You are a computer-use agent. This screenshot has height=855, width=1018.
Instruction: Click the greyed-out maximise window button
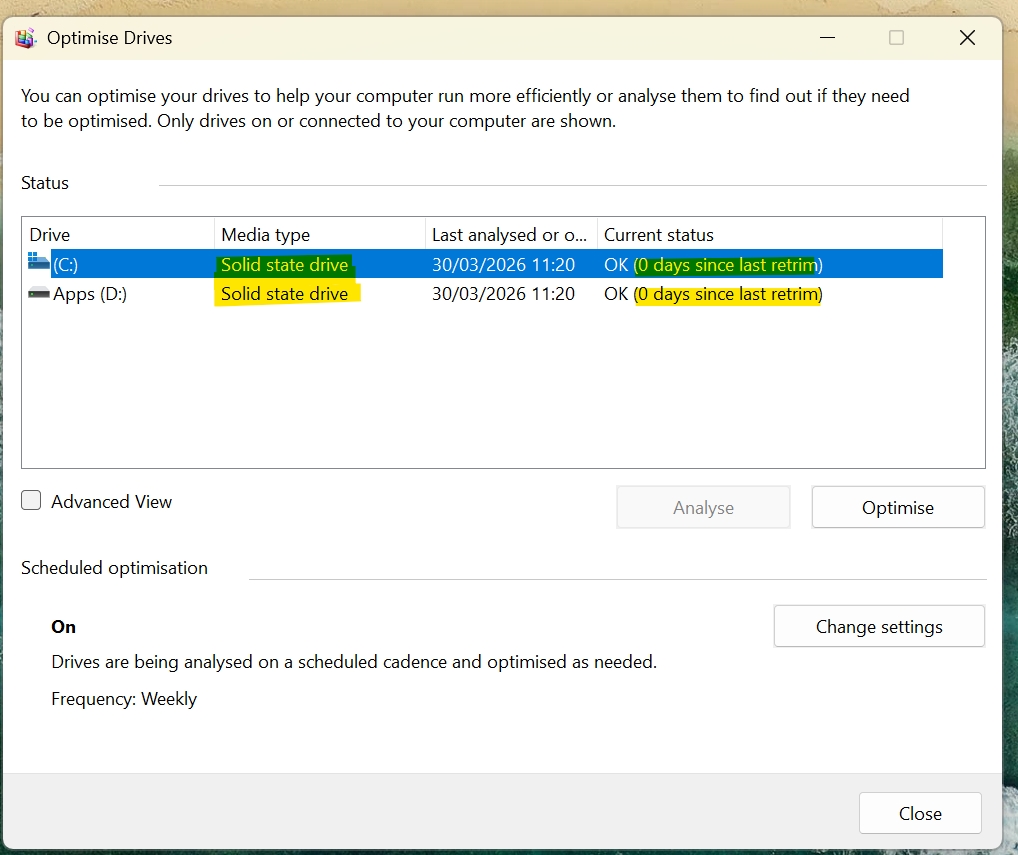click(x=896, y=38)
